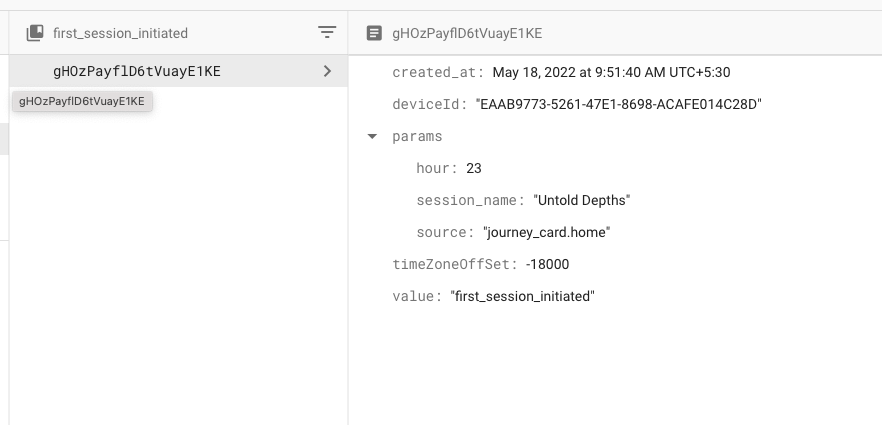The height and width of the screenshot is (425, 882).
Task: Click the value field "first_session_initiated"
Action: point(522,296)
